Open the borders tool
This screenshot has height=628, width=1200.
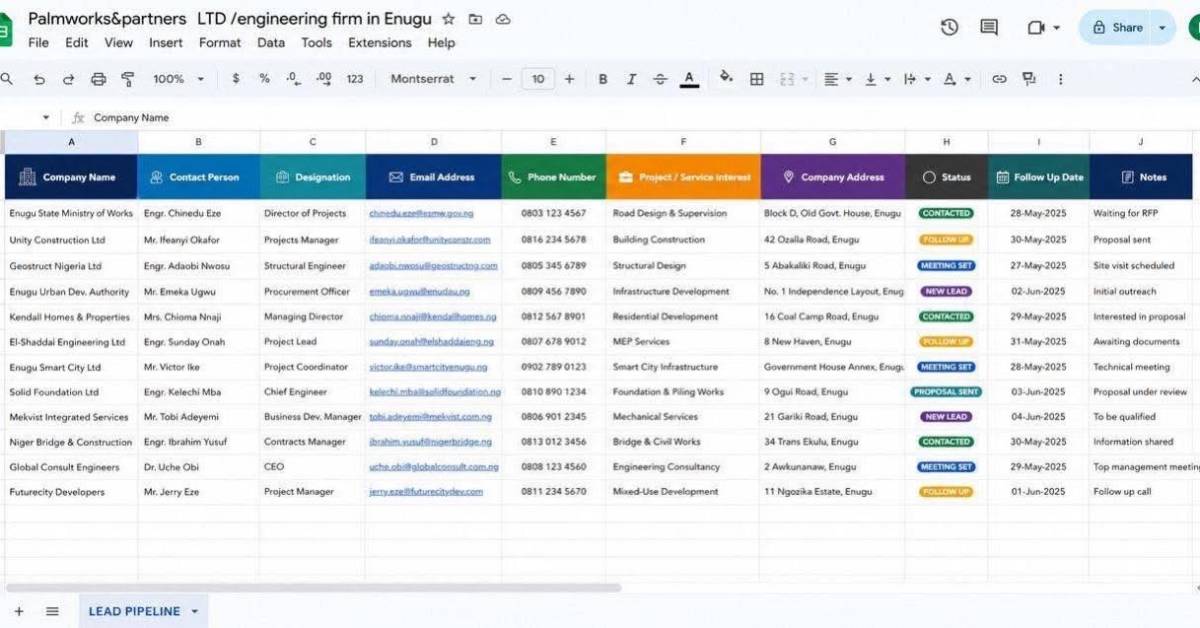point(757,79)
